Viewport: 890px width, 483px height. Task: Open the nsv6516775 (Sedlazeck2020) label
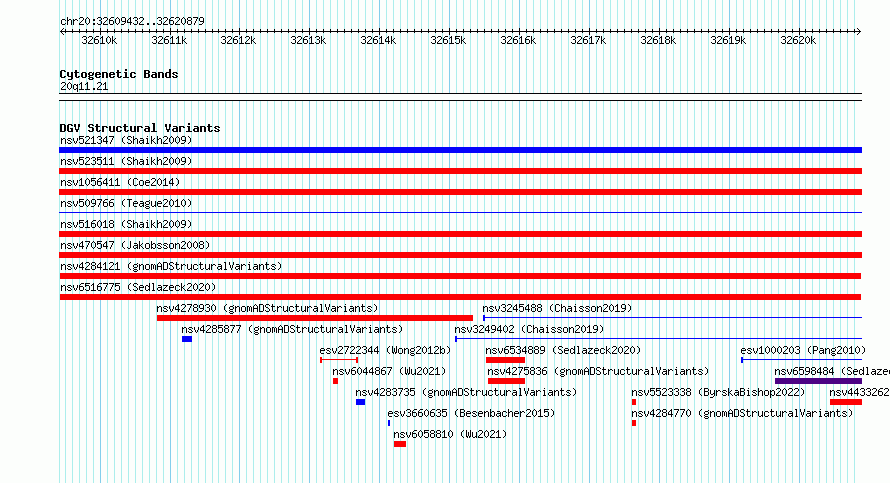pyautogui.click(x=138, y=287)
